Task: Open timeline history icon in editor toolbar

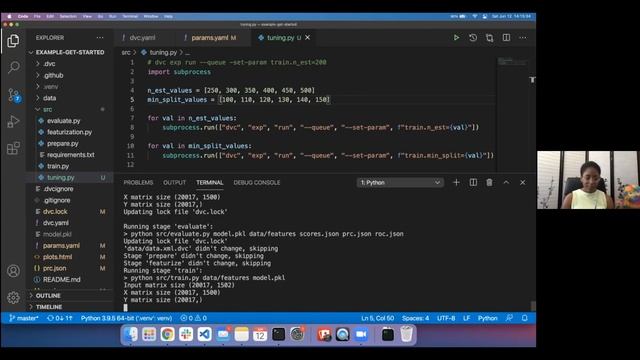Action: click(x=473, y=38)
